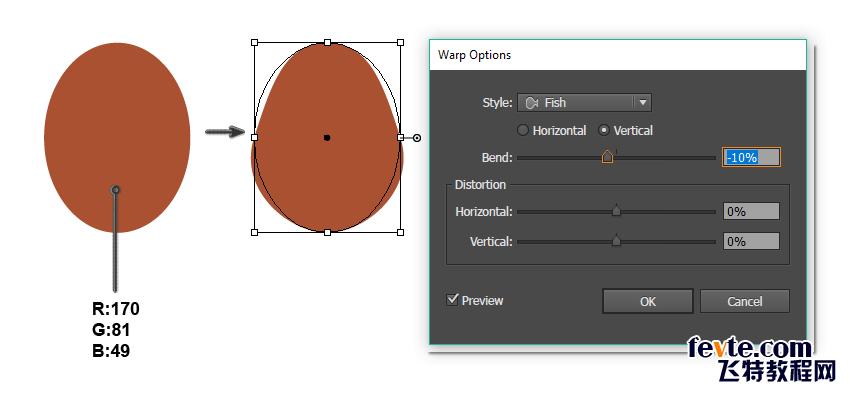Viewport: 850px width, 396px height.
Task: Click the Horizontal distortion slider handle
Action: point(616,211)
